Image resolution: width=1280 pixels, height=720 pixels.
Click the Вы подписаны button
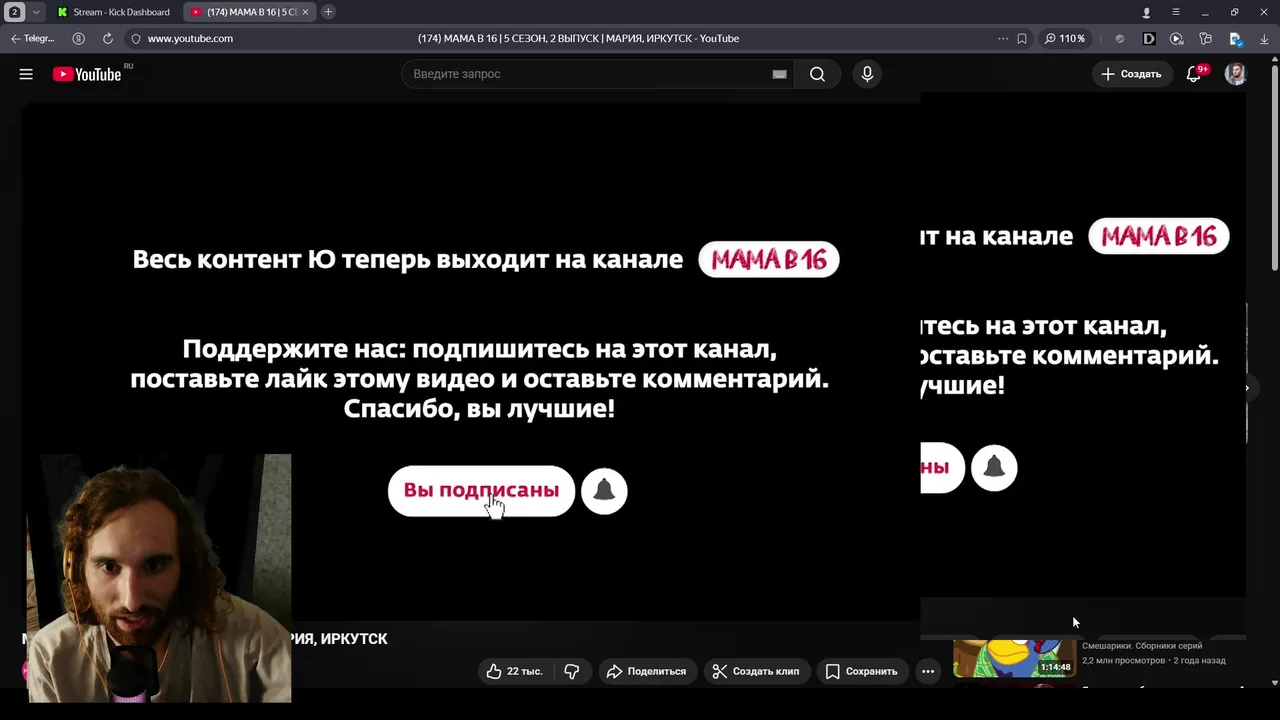coord(481,491)
